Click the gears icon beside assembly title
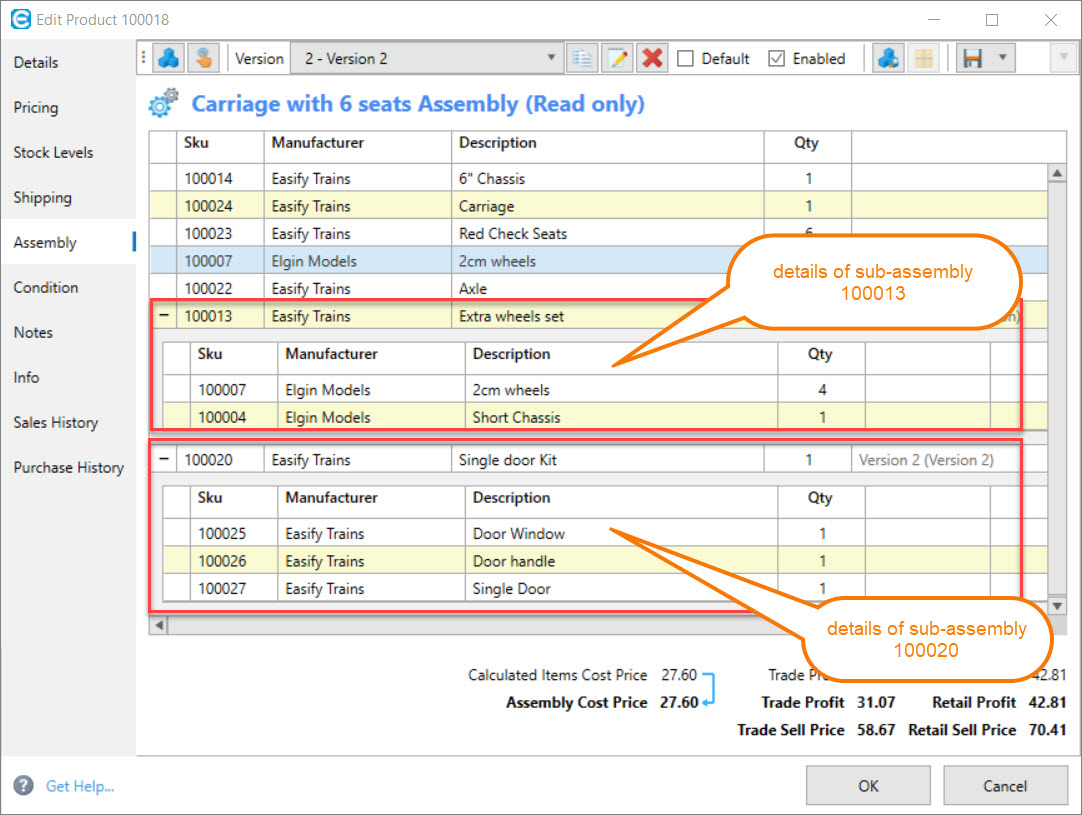Viewport: 1082px width, 815px height. point(164,103)
